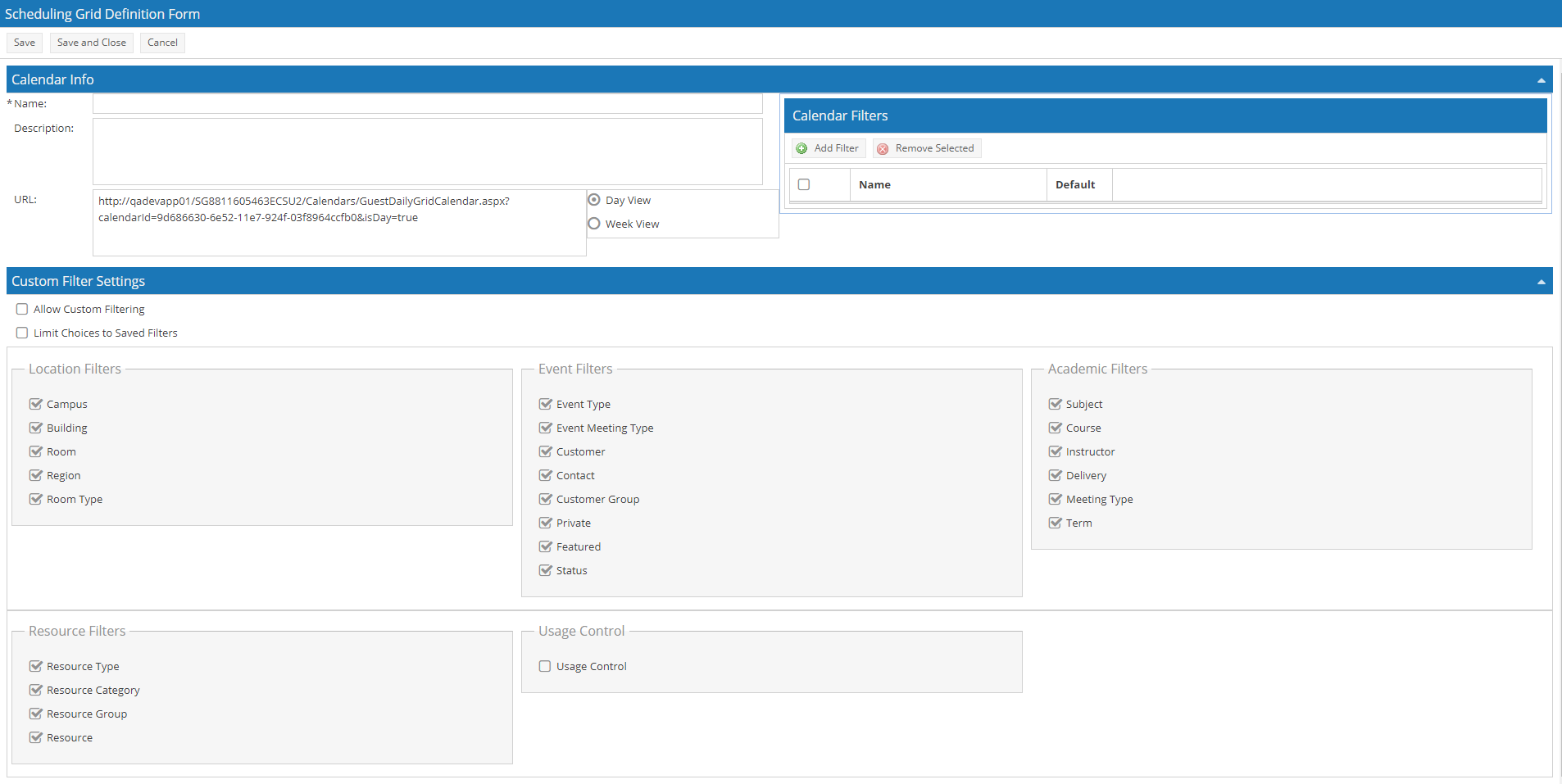This screenshot has height=784, width=1562.
Task: Select the Week View radio button
Action: coord(594,224)
